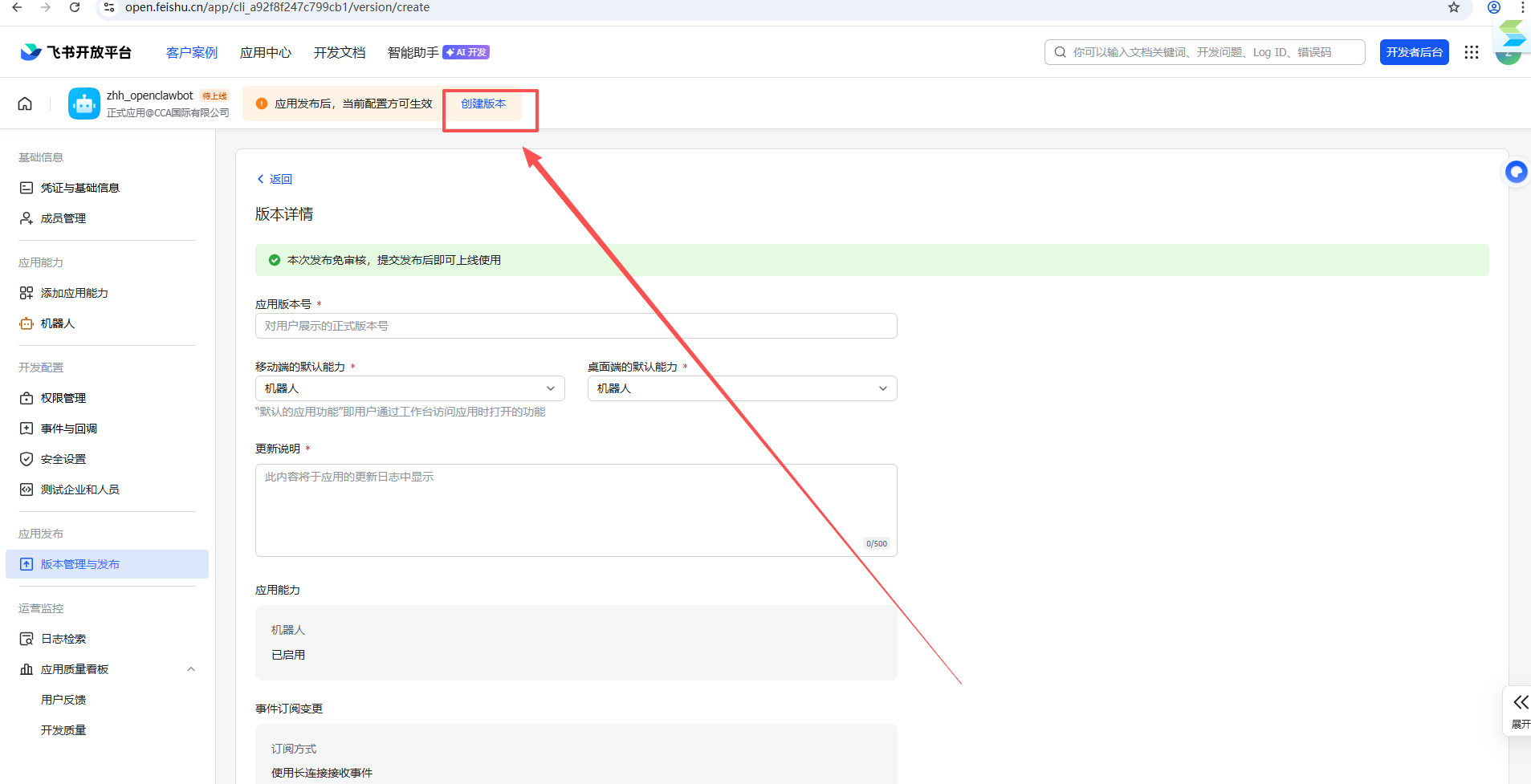Expand the side panel with double-chevron icon
Viewport: 1531px width, 784px height.
(1521, 703)
